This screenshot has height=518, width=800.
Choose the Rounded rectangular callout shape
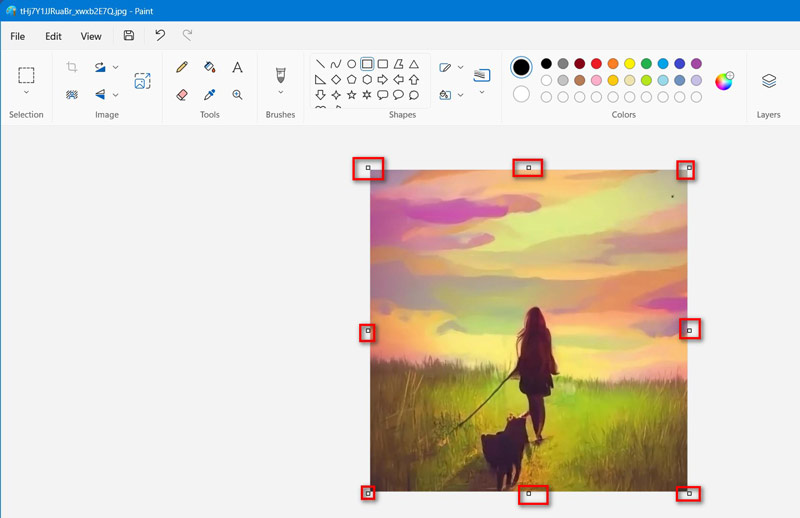click(383, 95)
